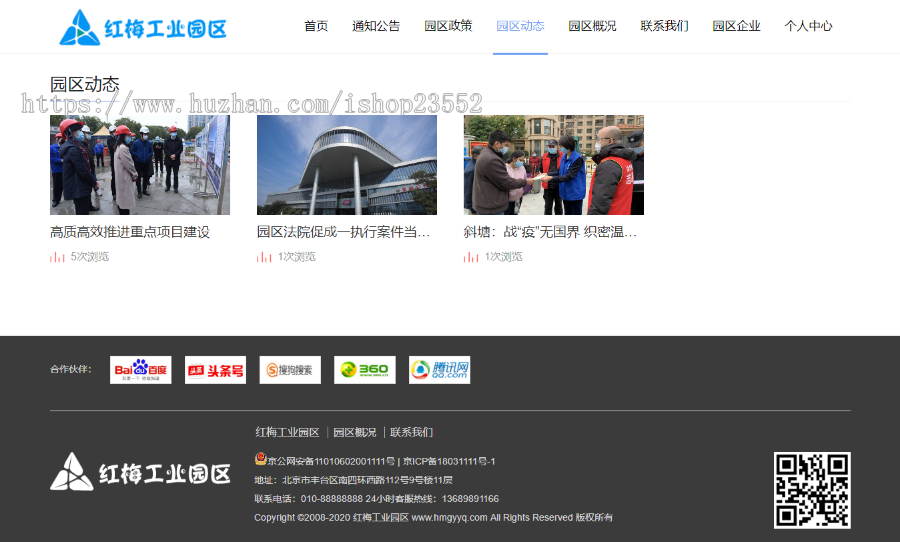Open the 首页 navigation item

pyautogui.click(x=316, y=26)
